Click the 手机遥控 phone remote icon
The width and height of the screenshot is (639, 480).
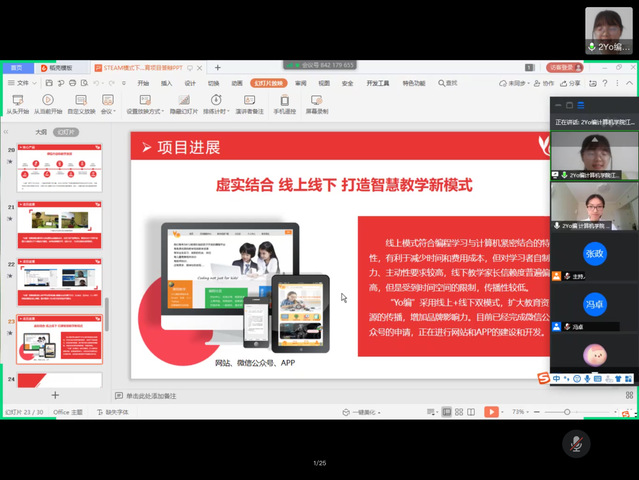(285, 101)
